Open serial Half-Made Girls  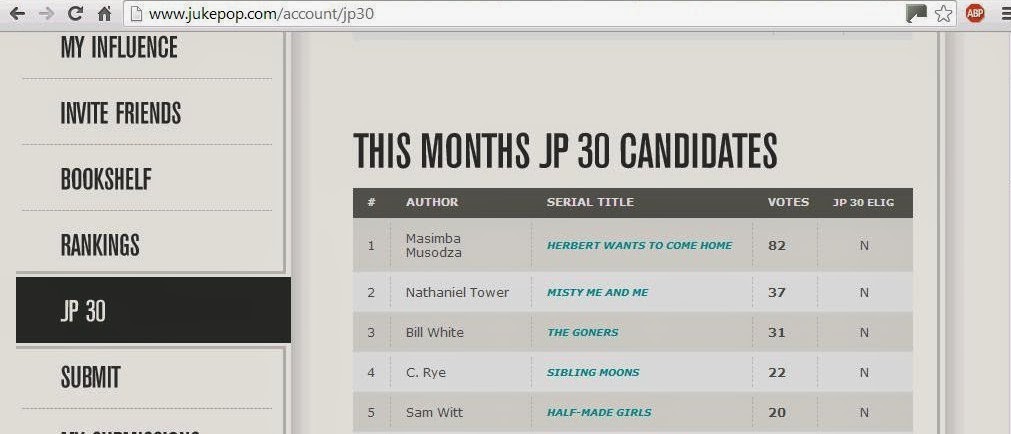pos(599,412)
